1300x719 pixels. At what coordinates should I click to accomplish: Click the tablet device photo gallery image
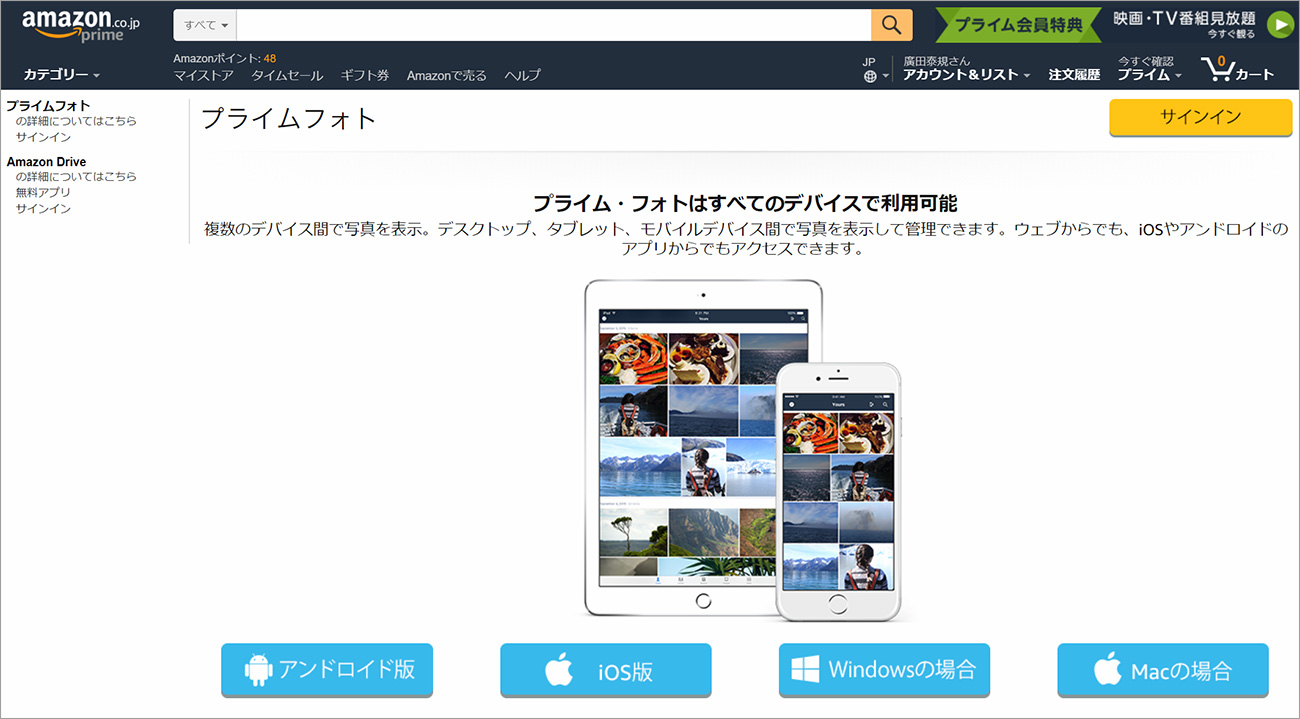pyautogui.click(x=703, y=447)
